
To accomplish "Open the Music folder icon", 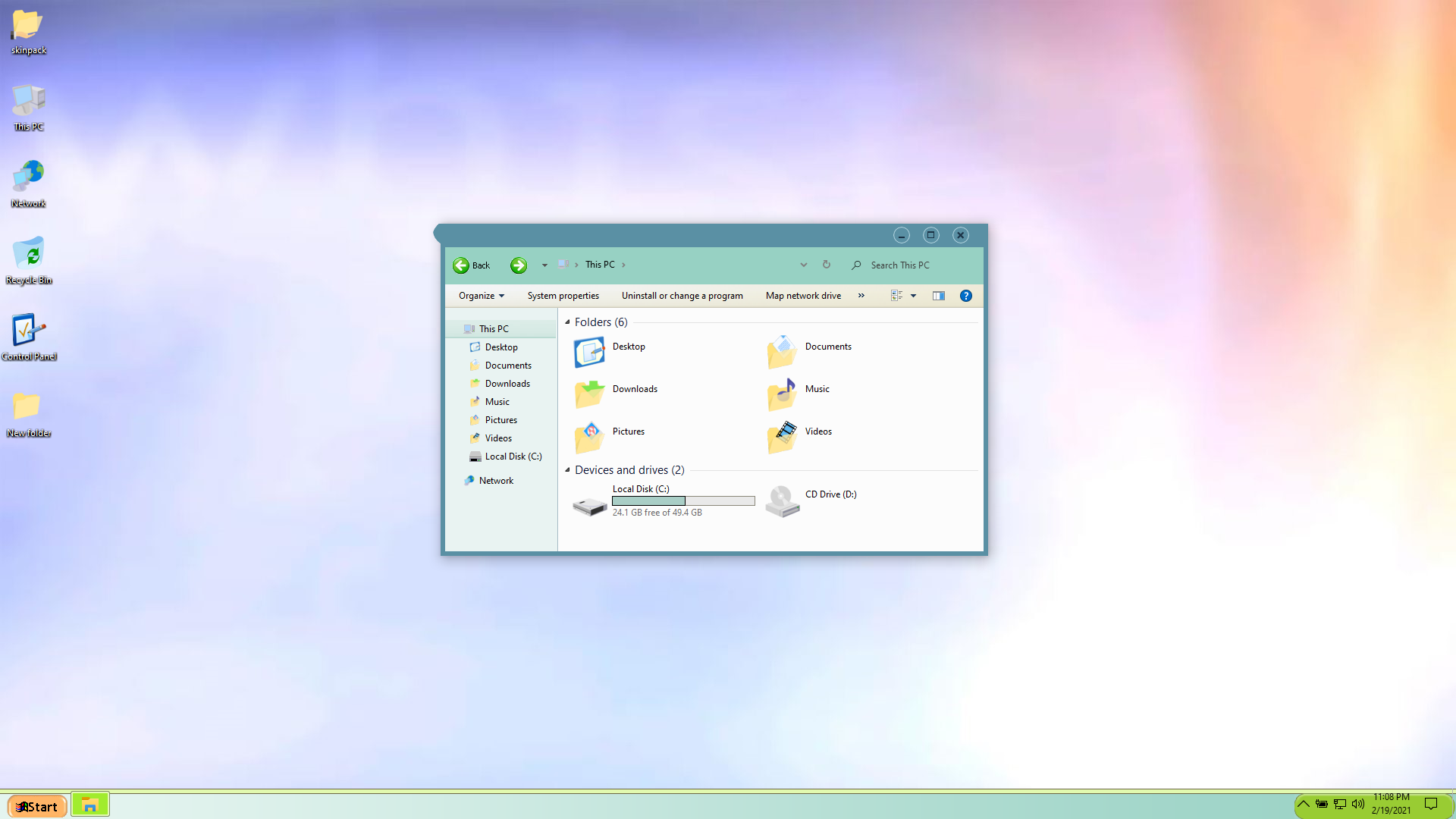I will pos(782,394).
